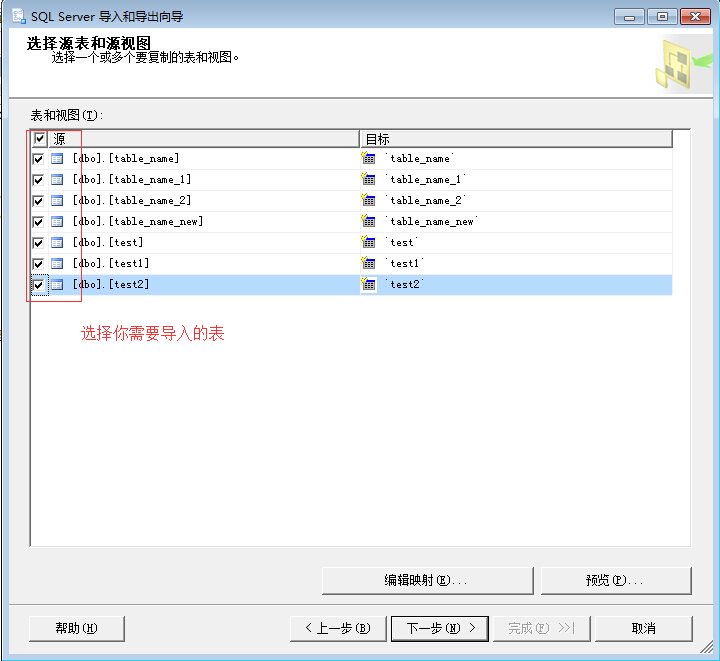Click the destination icon beside `table_name_1`
The height and width of the screenshot is (661, 720).
368,179
